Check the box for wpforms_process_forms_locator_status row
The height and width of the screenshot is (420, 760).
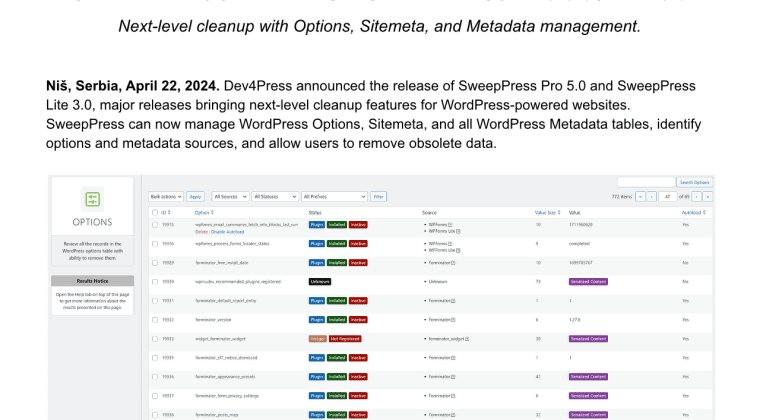tap(155, 244)
